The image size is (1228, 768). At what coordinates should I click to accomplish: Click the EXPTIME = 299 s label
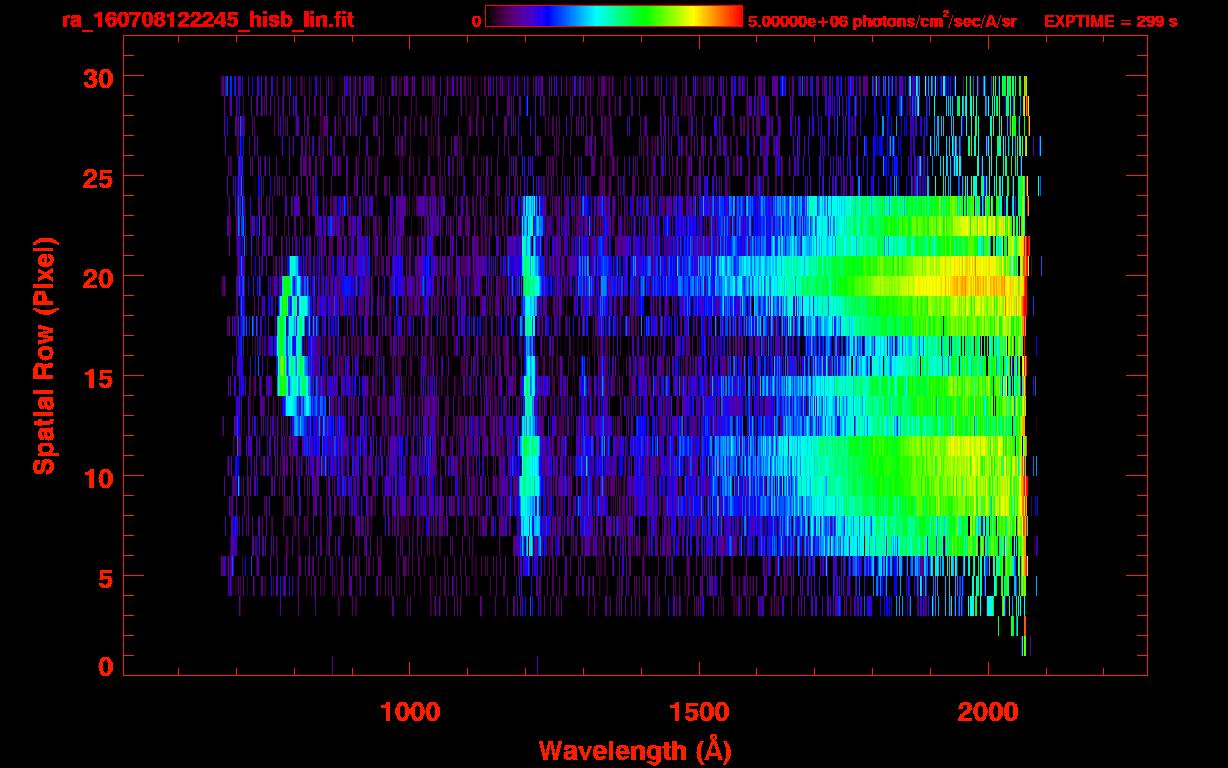(x=1110, y=21)
